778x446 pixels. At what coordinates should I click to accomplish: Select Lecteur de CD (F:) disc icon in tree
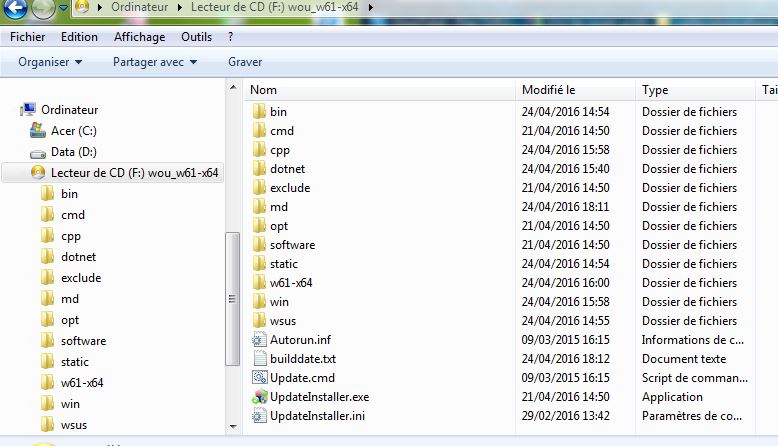[38, 173]
